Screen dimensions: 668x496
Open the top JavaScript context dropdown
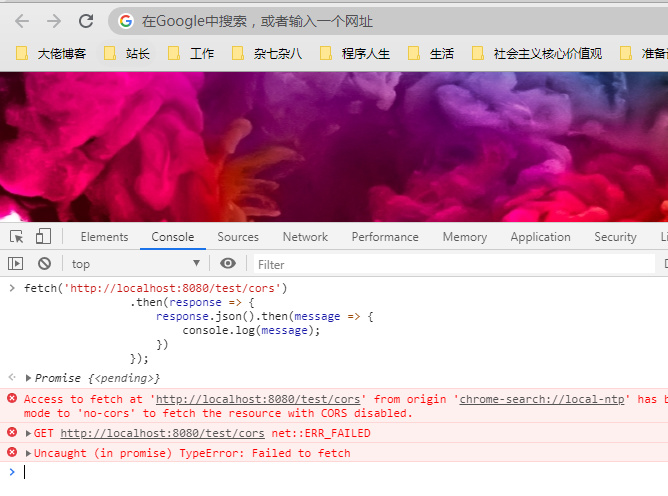pos(136,264)
